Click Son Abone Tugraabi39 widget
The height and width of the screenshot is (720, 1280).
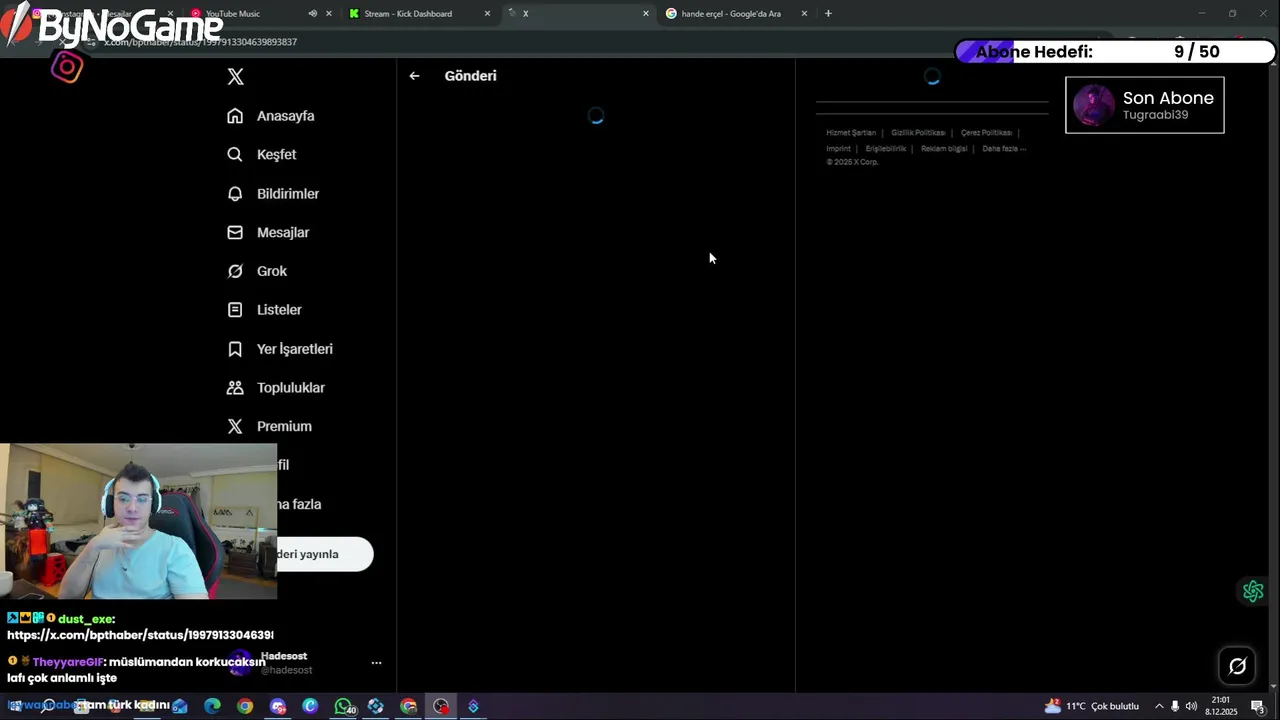click(1145, 105)
